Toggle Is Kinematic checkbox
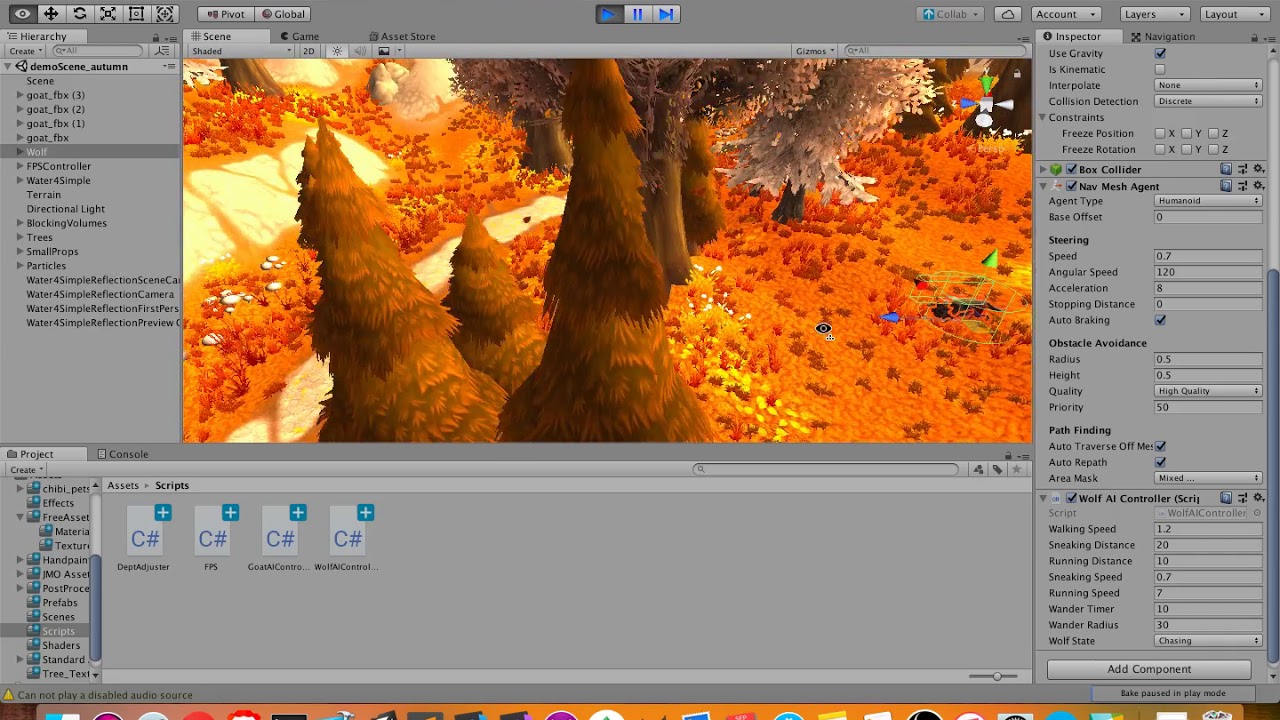1280x720 pixels. 1160,69
